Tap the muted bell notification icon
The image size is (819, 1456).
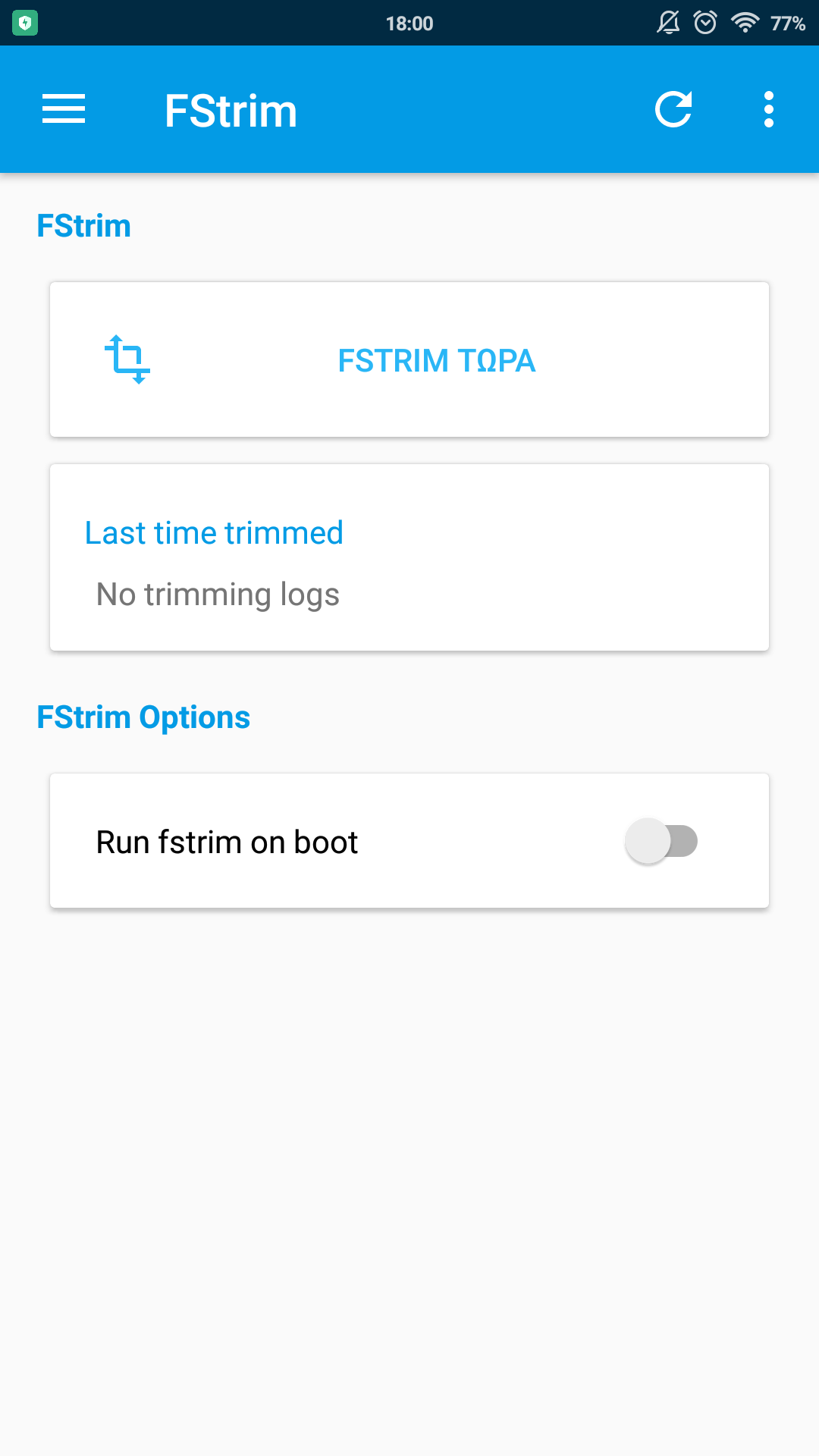point(668,23)
